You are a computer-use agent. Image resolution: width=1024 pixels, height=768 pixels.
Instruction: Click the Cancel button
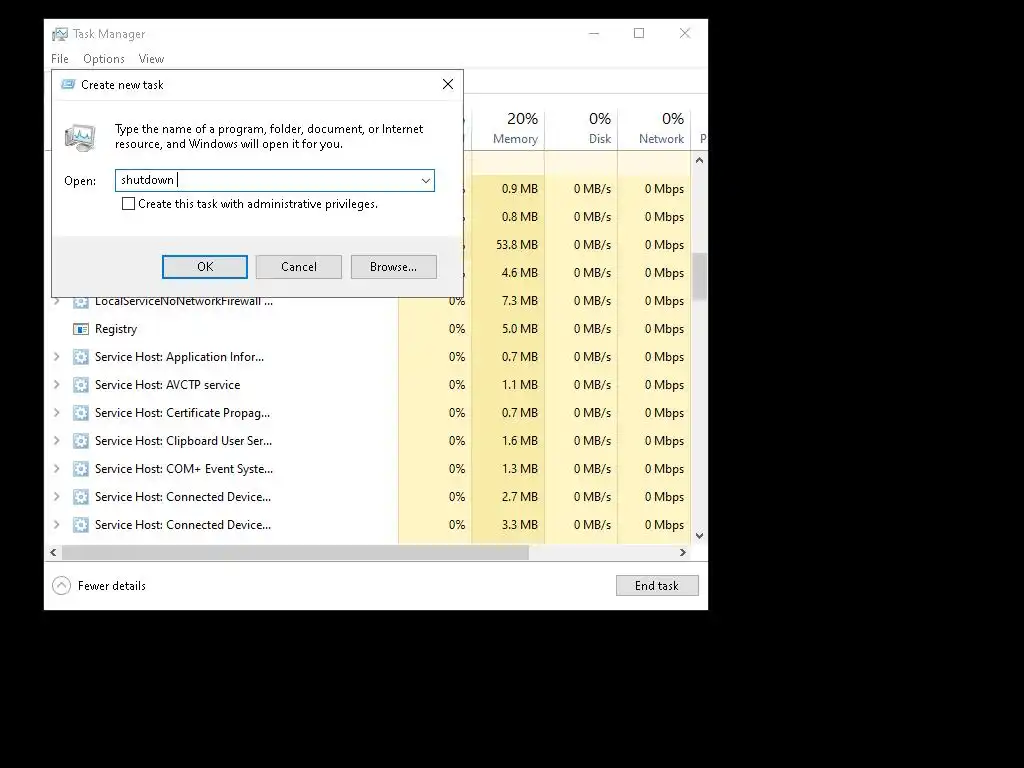point(298,267)
